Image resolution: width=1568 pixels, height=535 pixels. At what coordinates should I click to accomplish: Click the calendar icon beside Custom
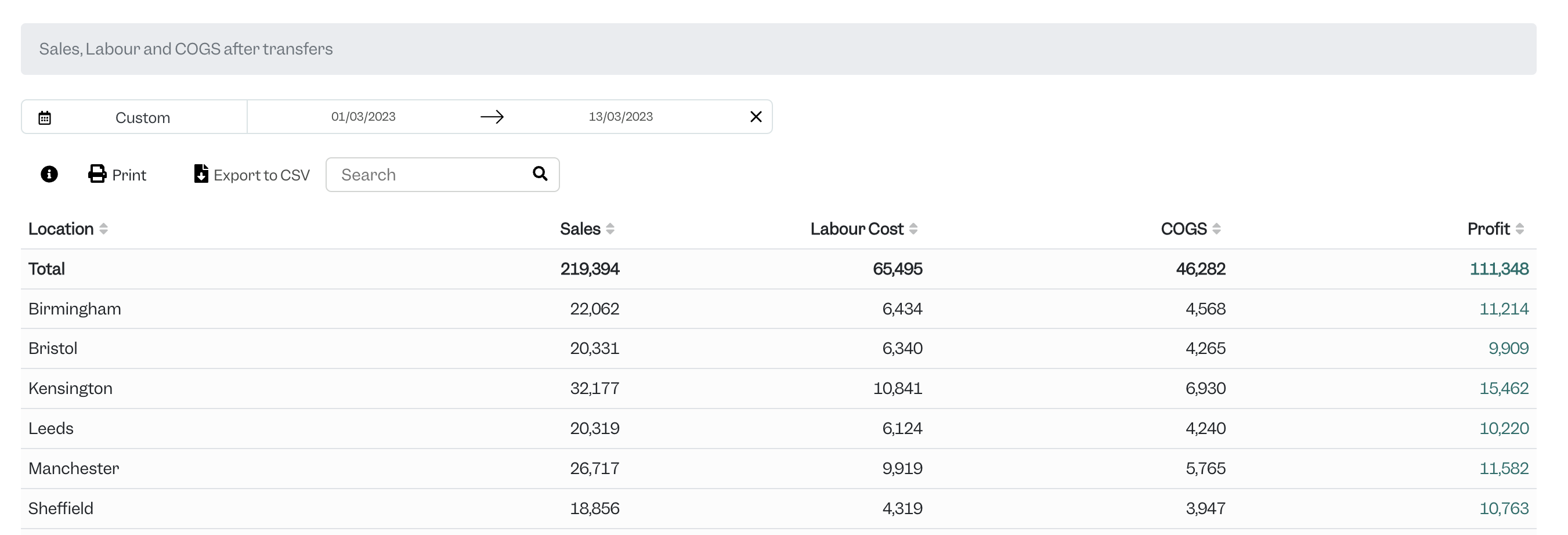tap(45, 117)
